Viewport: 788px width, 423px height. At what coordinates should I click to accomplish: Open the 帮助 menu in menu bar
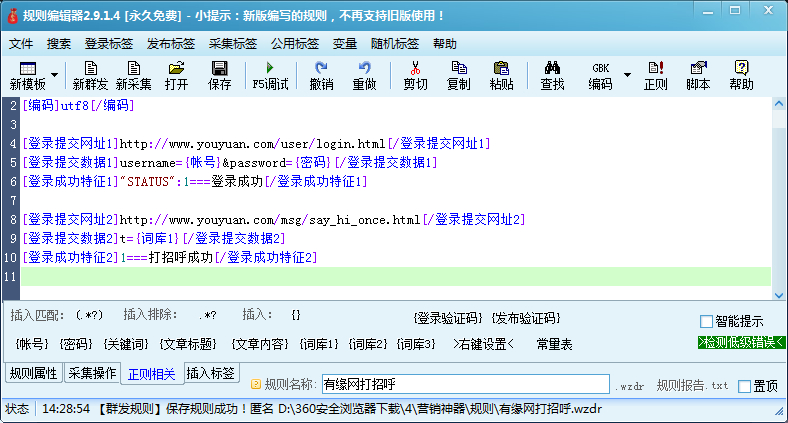(x=445, y=44)
